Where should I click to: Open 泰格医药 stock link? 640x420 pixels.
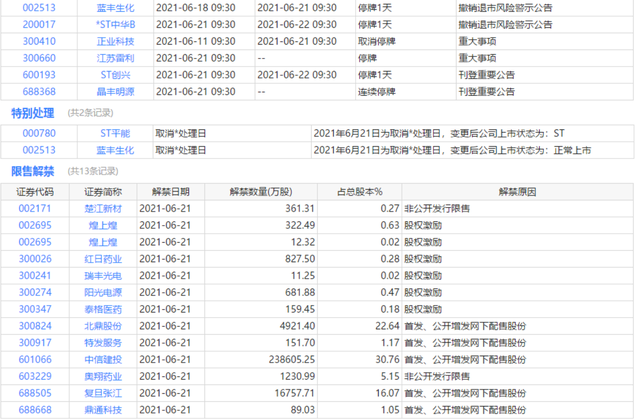[x=103, y=309]
